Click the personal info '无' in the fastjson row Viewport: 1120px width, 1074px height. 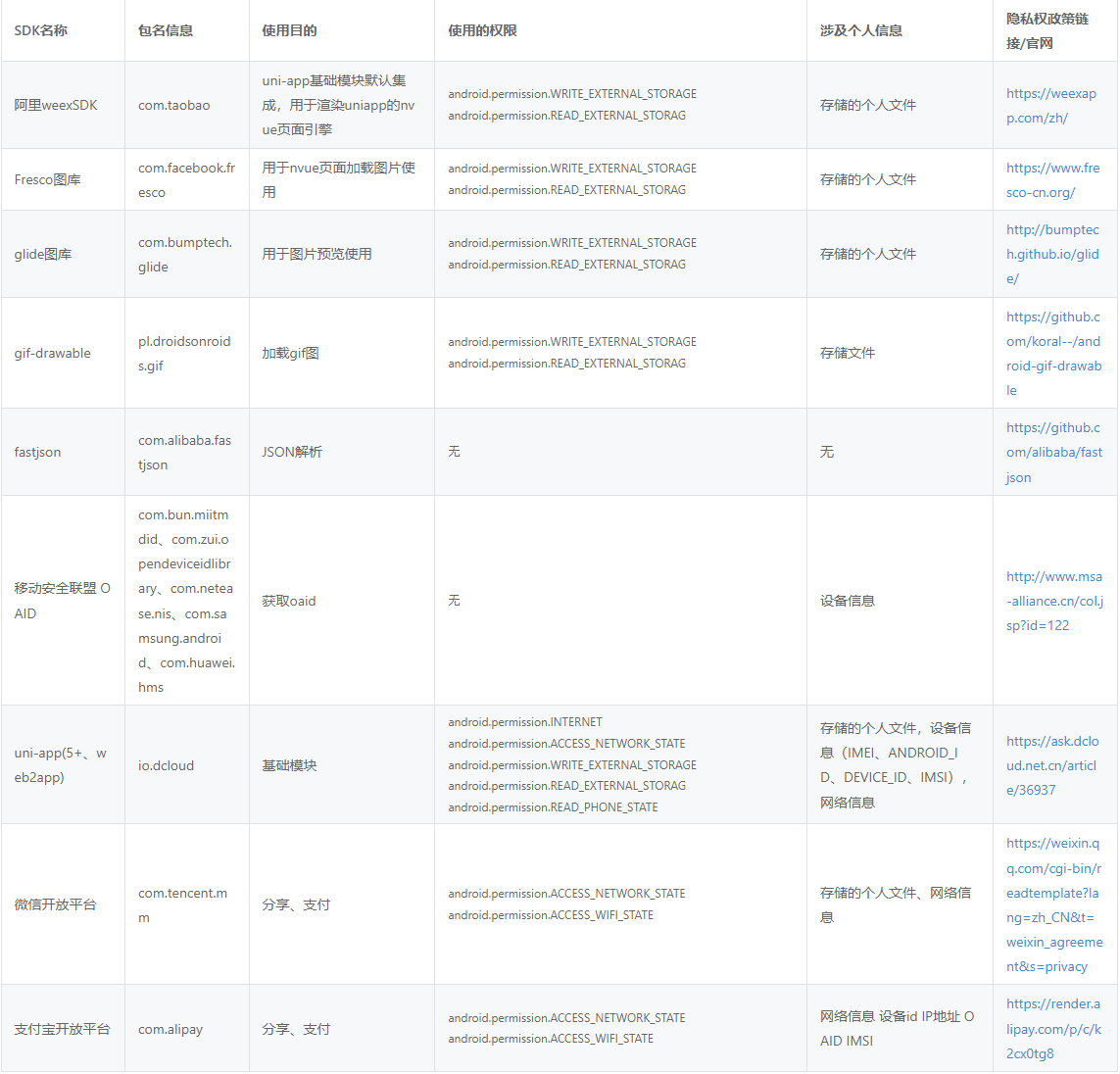click(x=826, y=452)
